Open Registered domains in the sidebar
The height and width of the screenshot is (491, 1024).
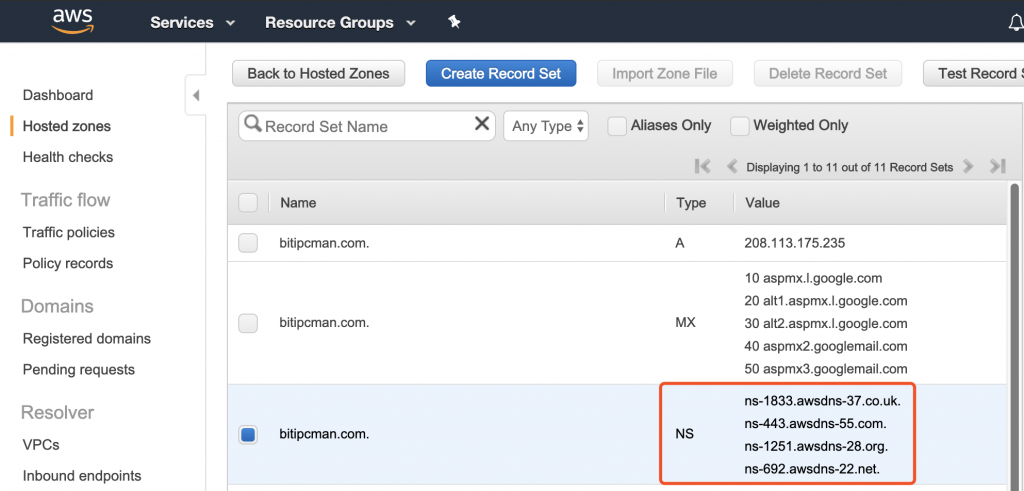pyautogui.click(x=87, y=338)
